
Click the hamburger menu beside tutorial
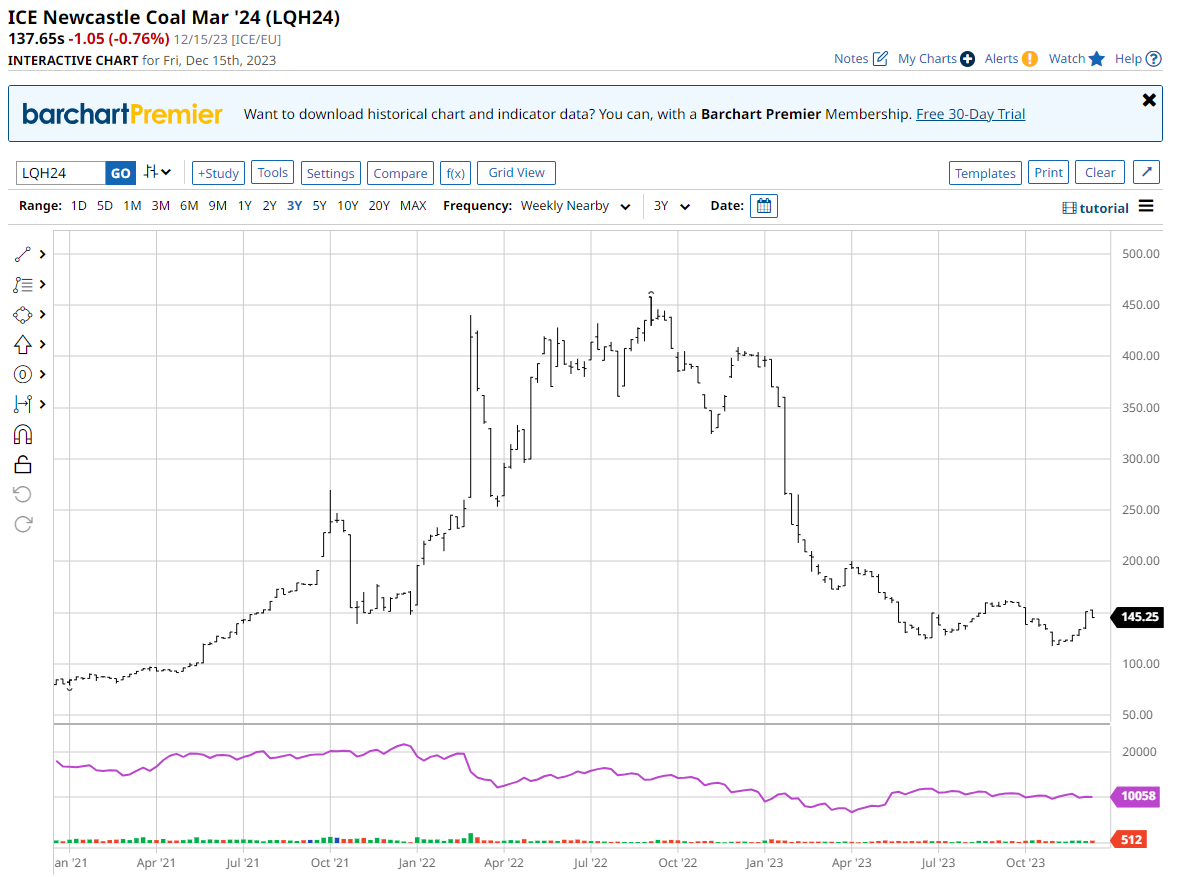(x=1146, y=207)
